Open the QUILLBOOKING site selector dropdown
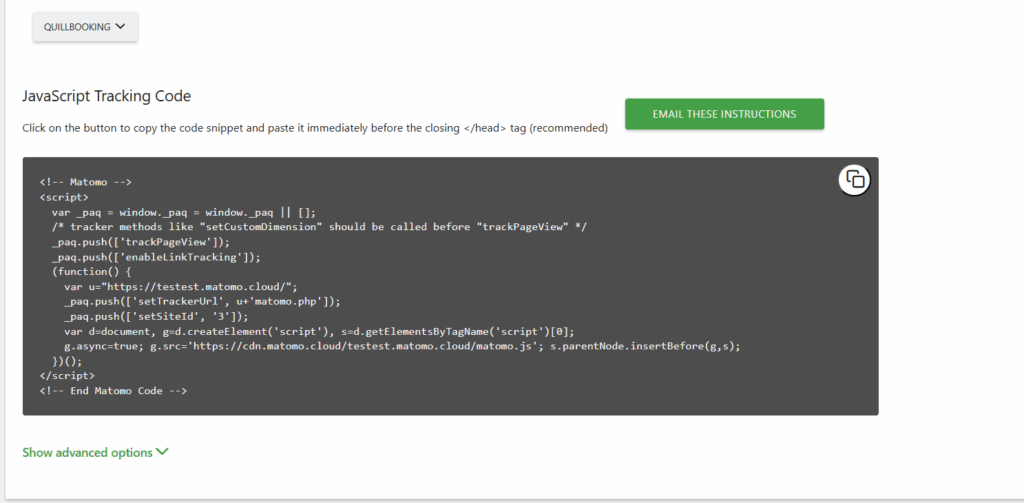The height and width of the screenshot is (503, 1024). (x=85, y=27)
